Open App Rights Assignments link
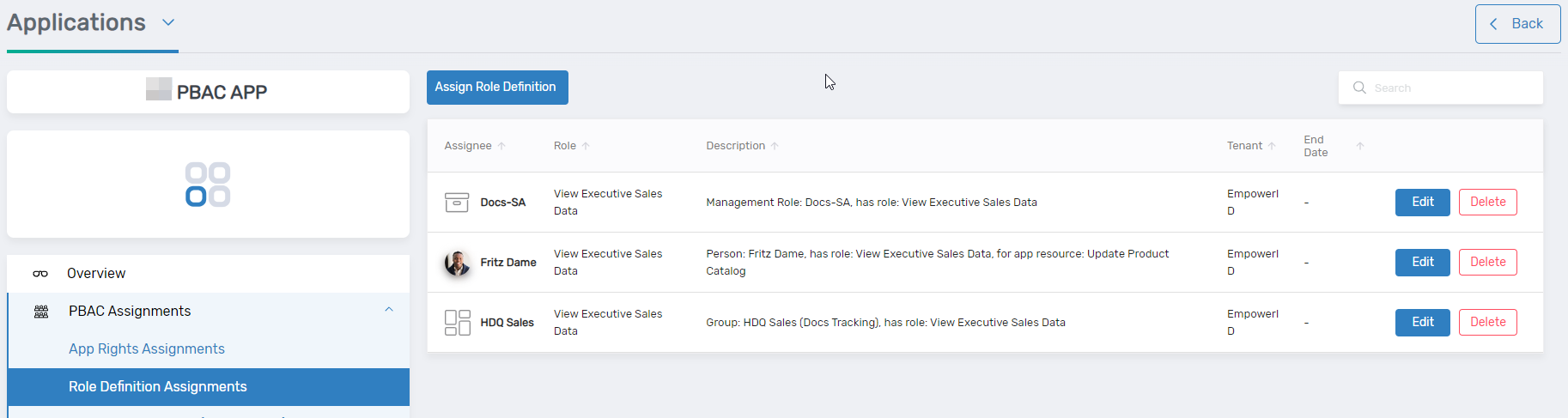The height and width of the screenshot is (418, 1568). tap(147, 349)
